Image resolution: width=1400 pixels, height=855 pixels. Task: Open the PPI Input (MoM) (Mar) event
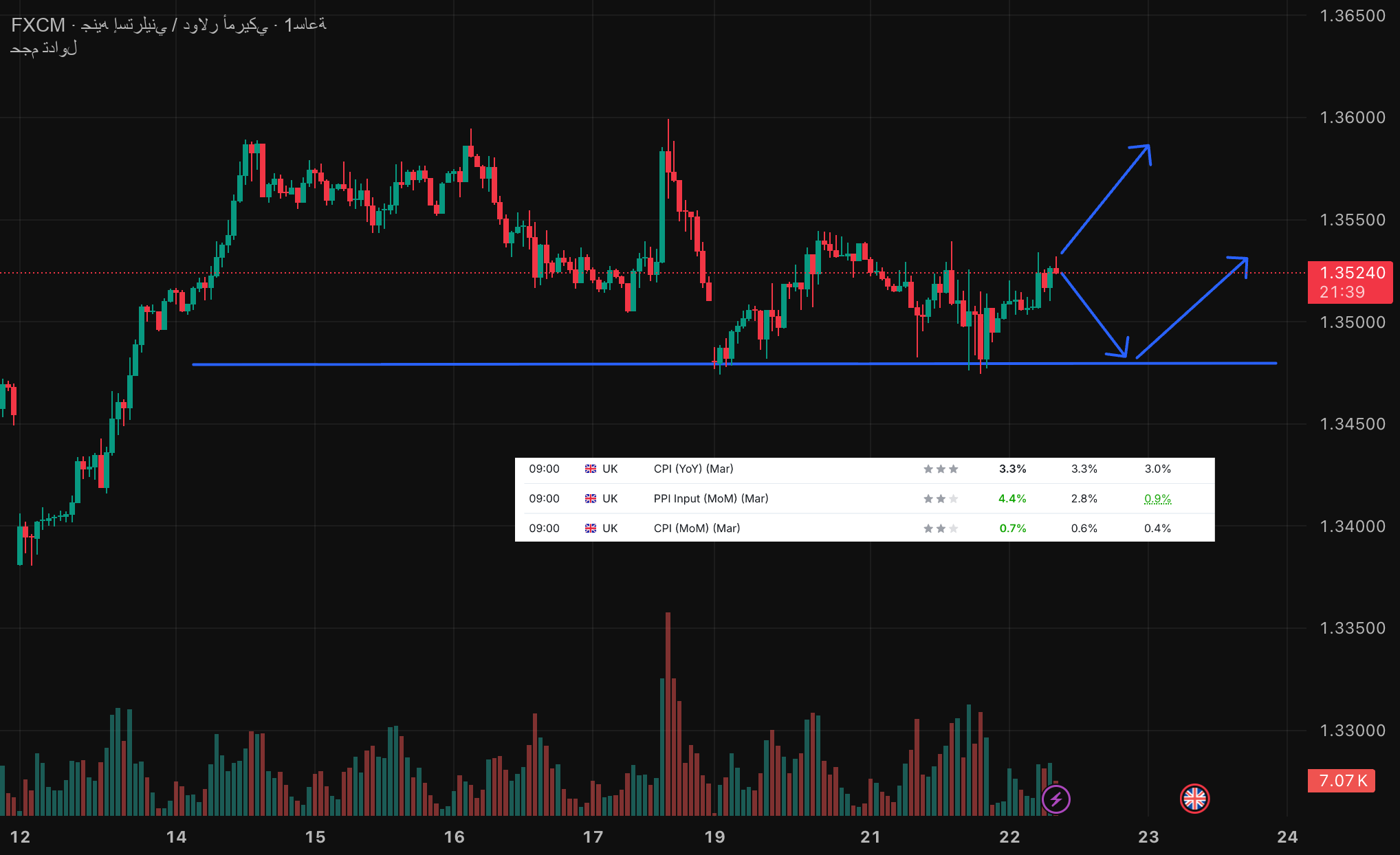click(710, 498)
